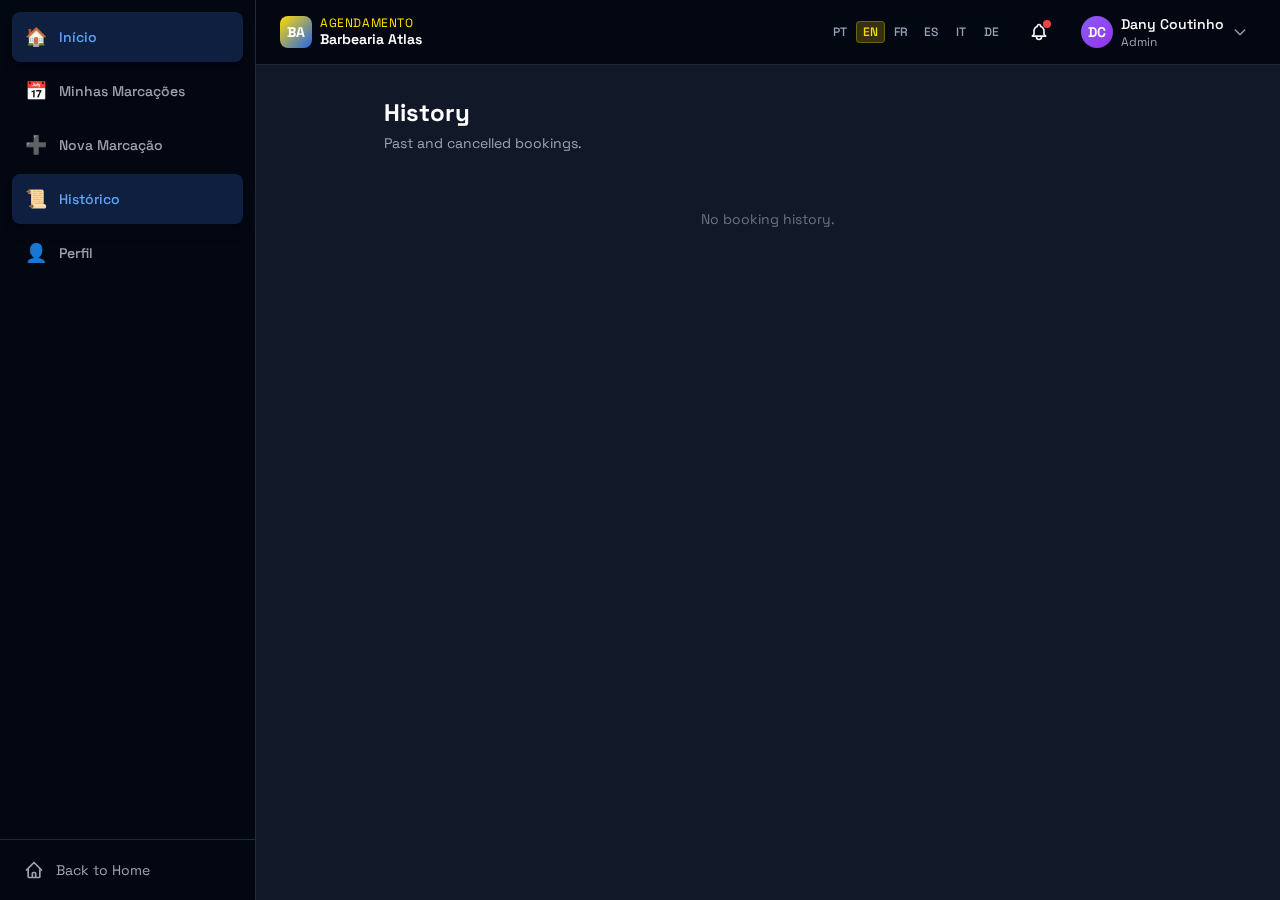Click the calendar icon for Minhas Marcações
The width and height of the screenshot is (1280, 900).
[36, 91]
